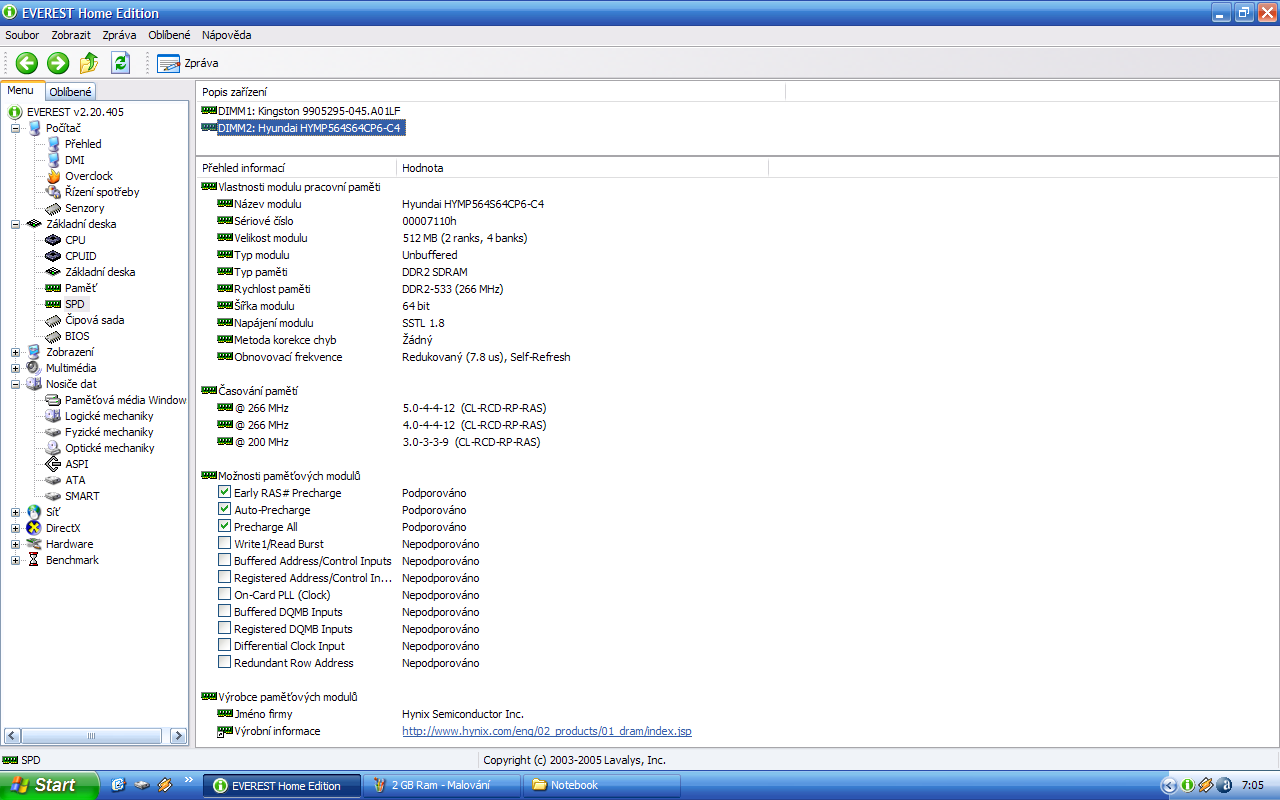
Task: Open the Oblíbené menu in menu bar
Action: coord(169,35)
